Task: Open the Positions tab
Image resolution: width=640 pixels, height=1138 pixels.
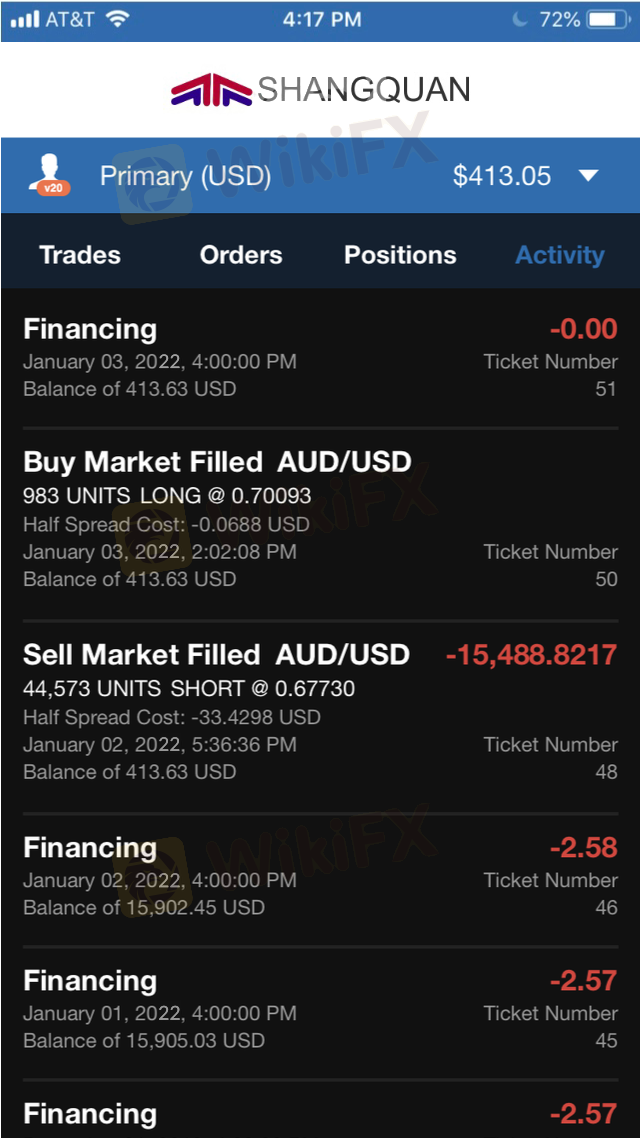Action: [x=400, y=255]
